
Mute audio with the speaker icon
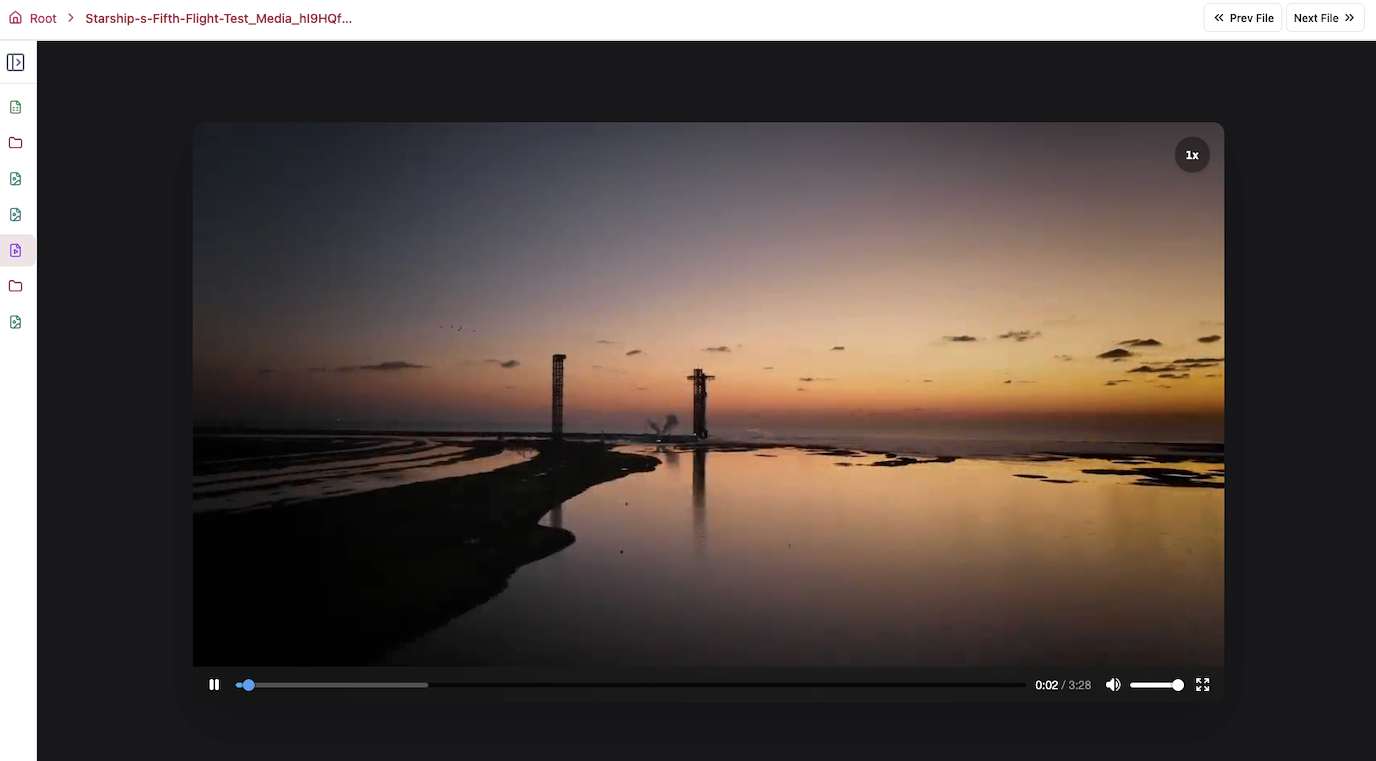click(x=1113, y=685)
